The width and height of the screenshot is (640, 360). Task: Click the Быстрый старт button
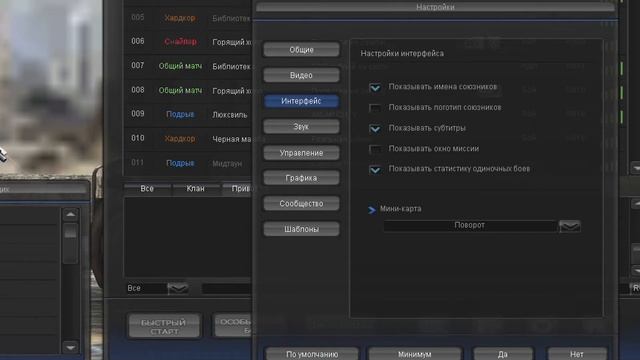click(164, 327)
